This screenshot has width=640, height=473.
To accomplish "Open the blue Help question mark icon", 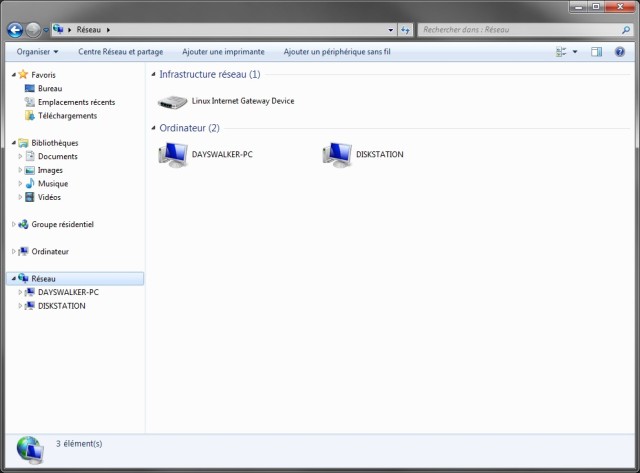I will point(620,52).
